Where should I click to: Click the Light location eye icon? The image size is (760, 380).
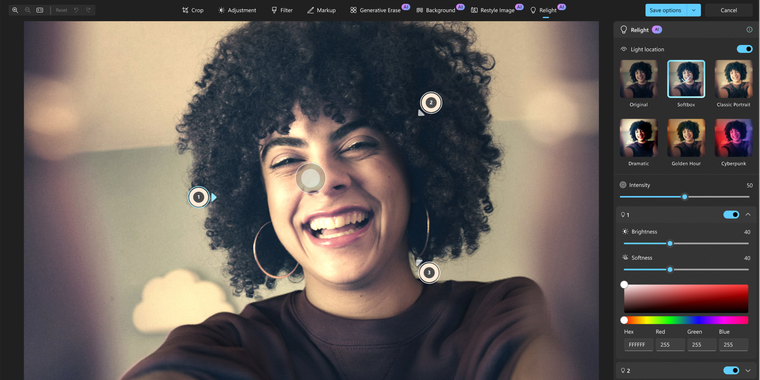coord(624,49)
